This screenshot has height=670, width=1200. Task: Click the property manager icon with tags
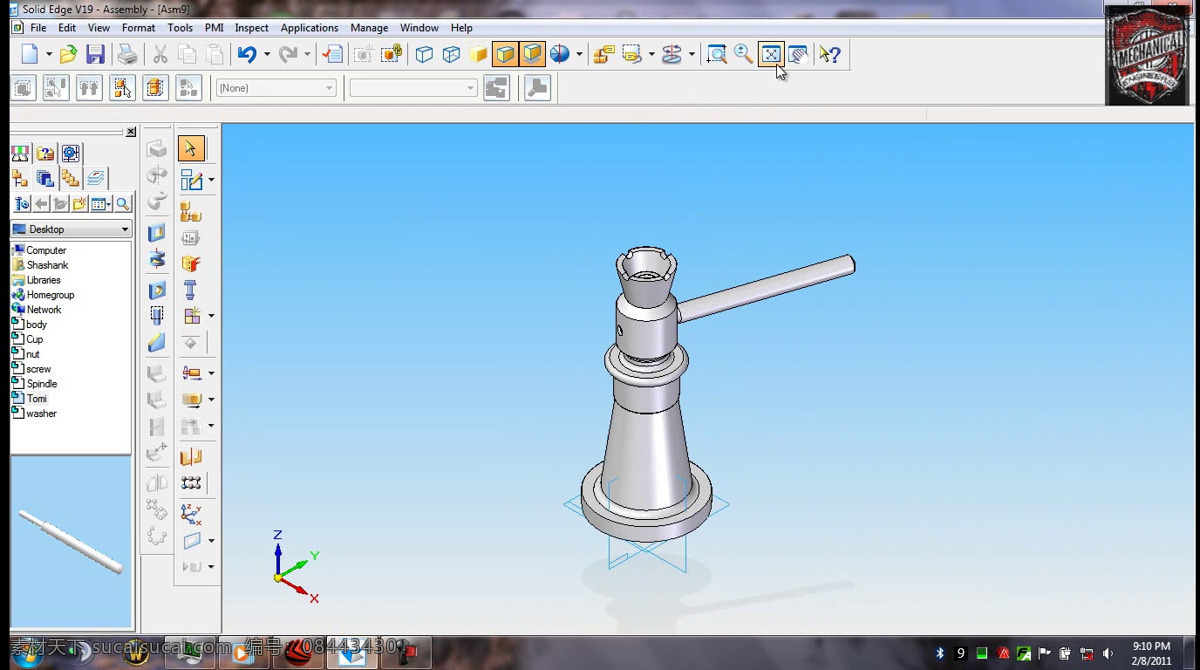pyautogui.click(x=603, y=54)
